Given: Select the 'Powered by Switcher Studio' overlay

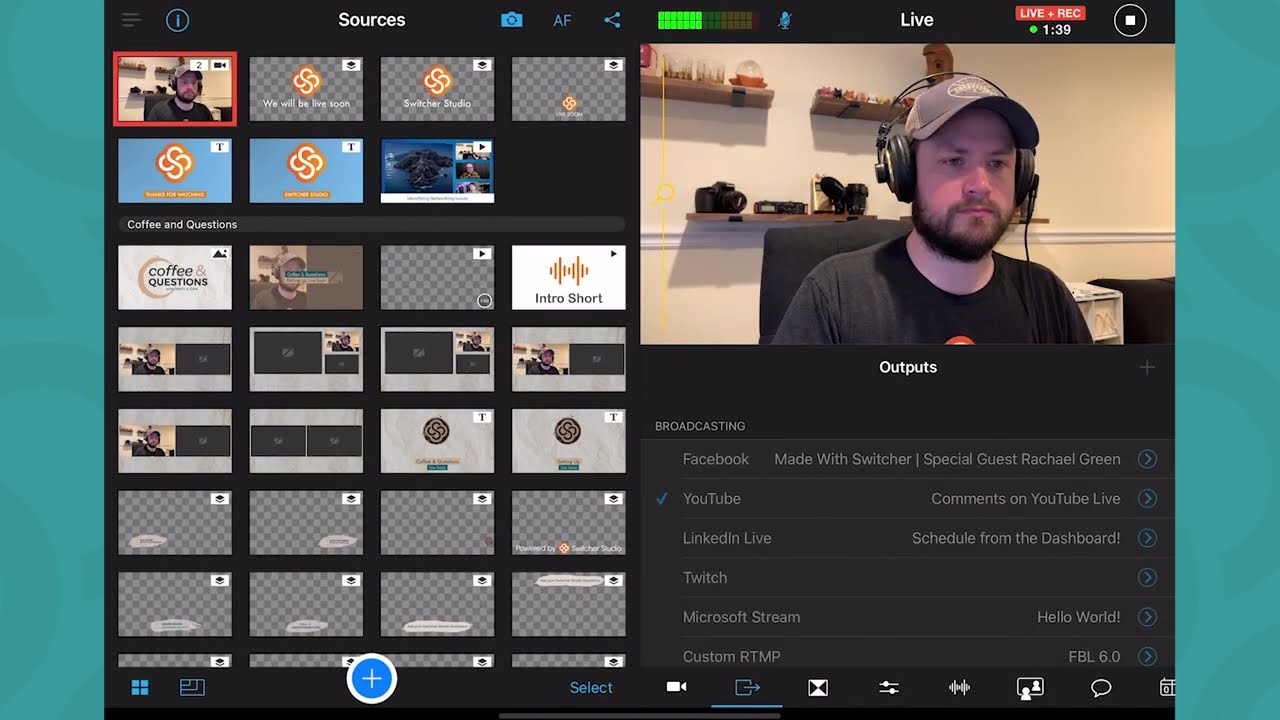Looking at the screenshot, I should click(x=568, y=522).
